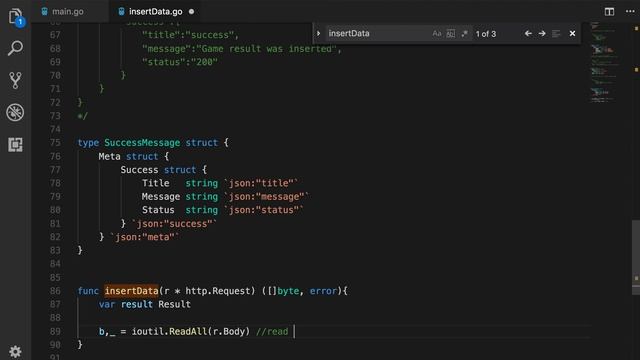Toggle Match Whole Word option
Viewport: 640px width, 360px height.
pyautogui.click(x=451, y=33)
